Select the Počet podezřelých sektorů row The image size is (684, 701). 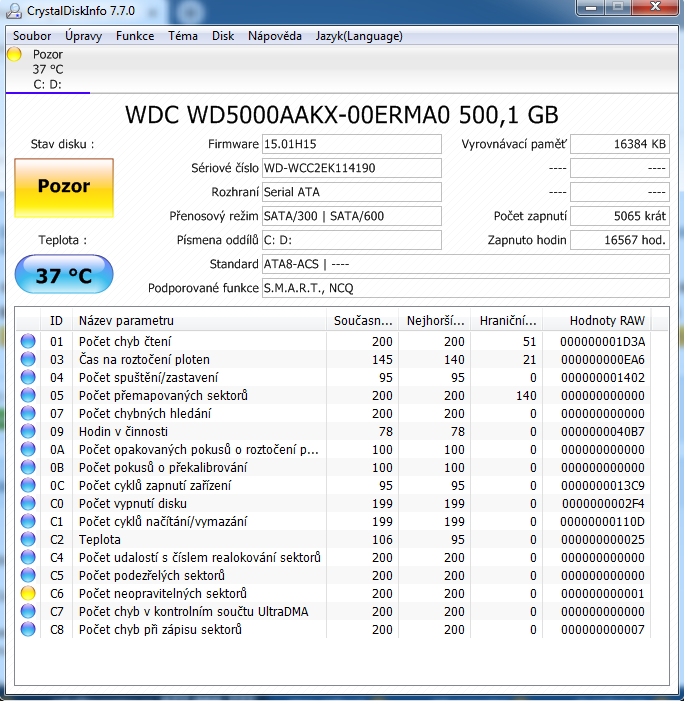200,575
